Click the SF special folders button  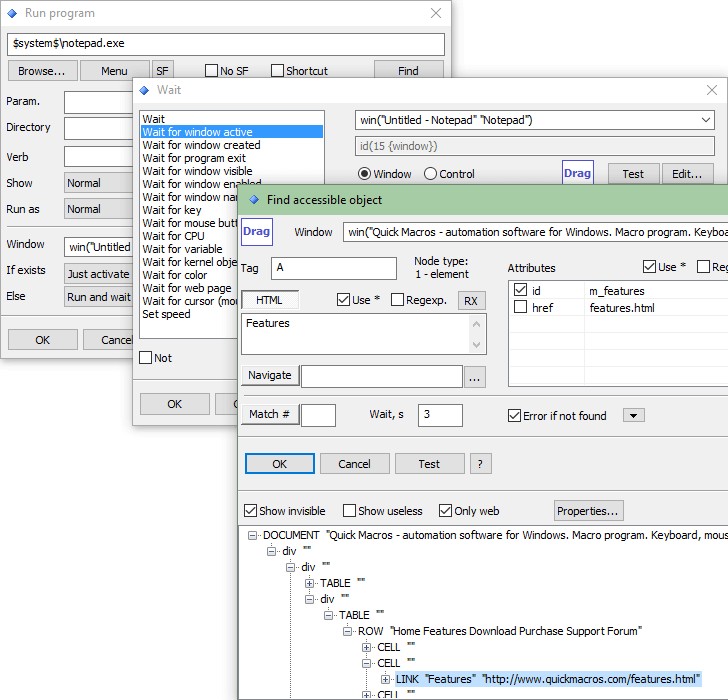[162, 71]
